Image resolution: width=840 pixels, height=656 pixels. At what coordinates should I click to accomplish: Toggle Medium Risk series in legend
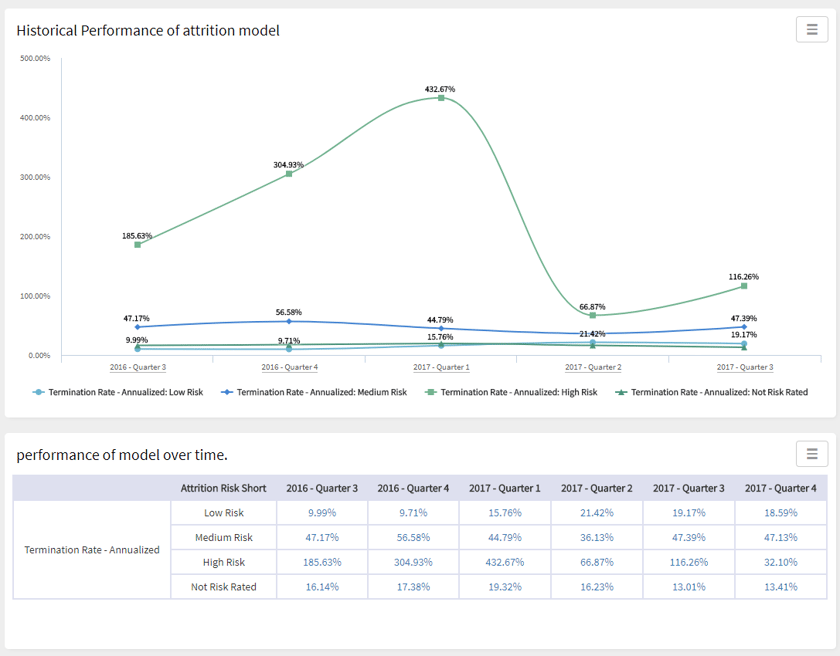314,392
